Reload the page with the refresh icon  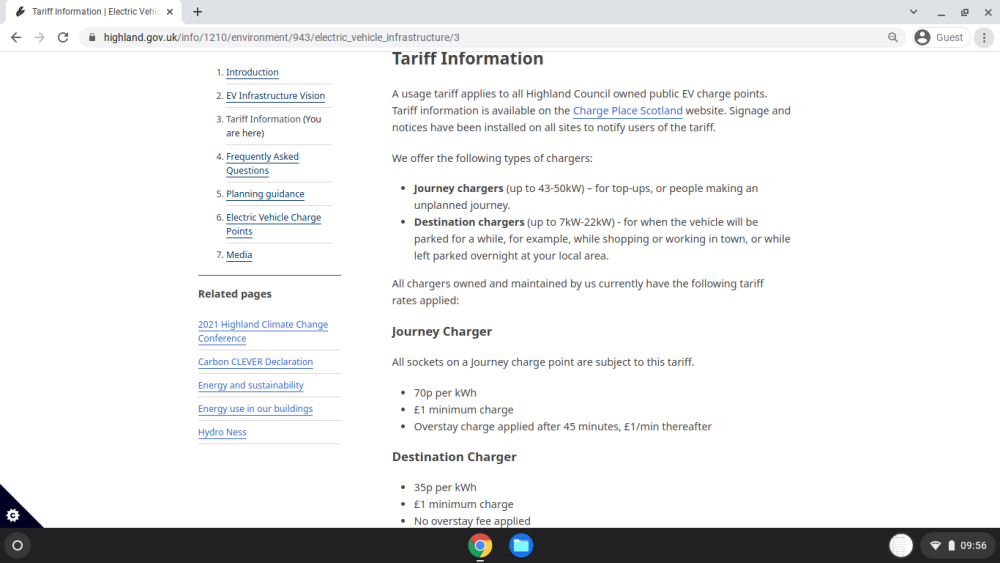[x=62, y=38]
